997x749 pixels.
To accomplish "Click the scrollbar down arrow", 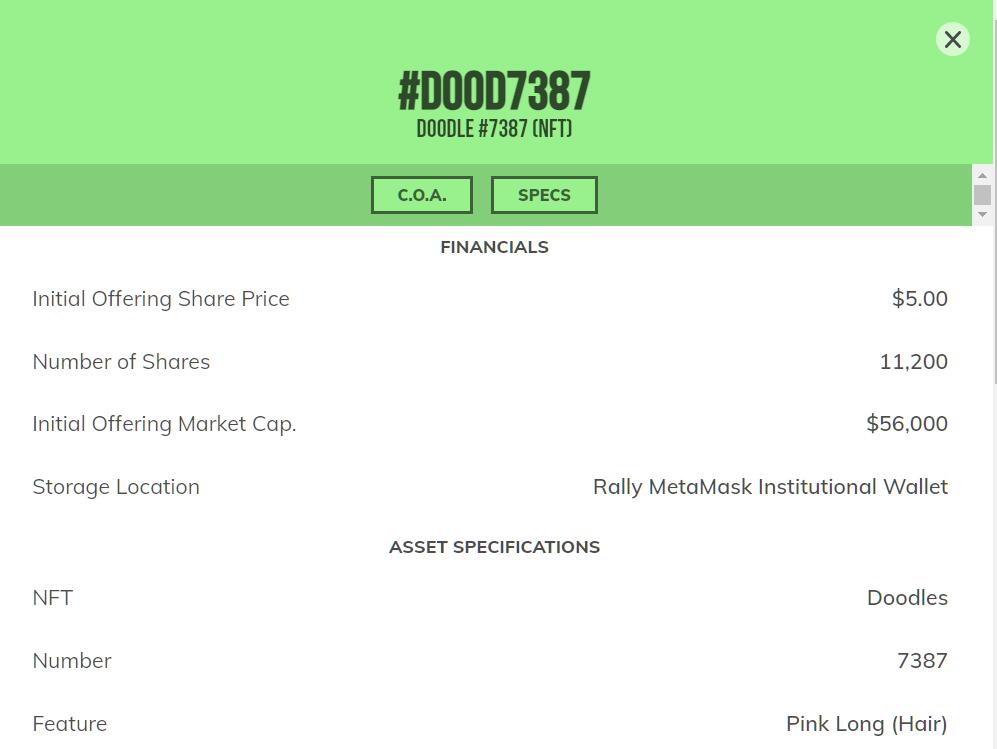I will [982, 214].
